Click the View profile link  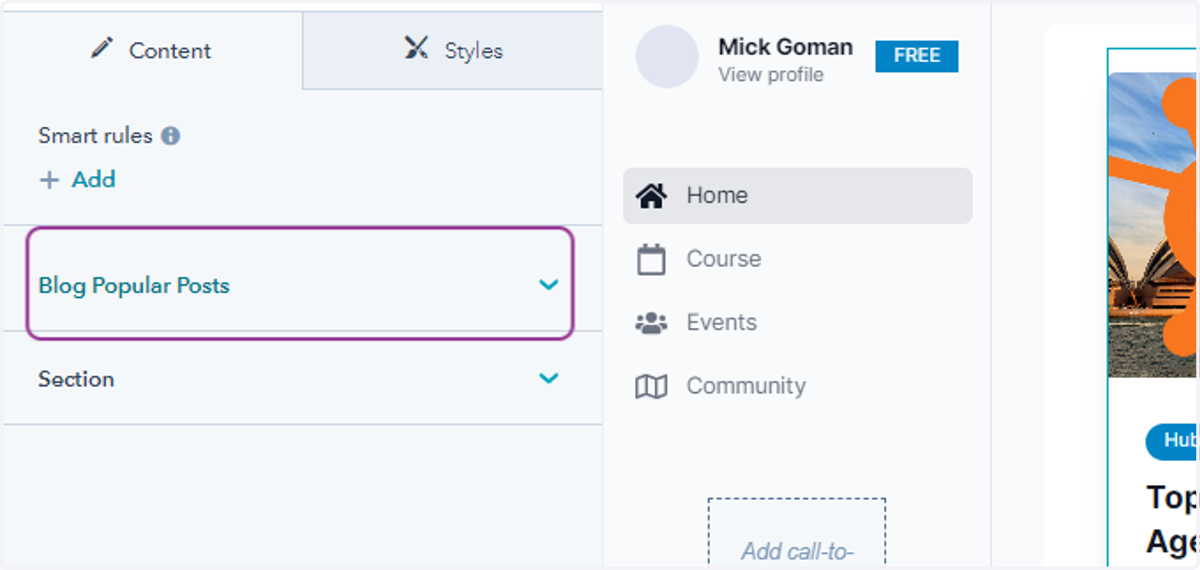click(x=771, y=75)
